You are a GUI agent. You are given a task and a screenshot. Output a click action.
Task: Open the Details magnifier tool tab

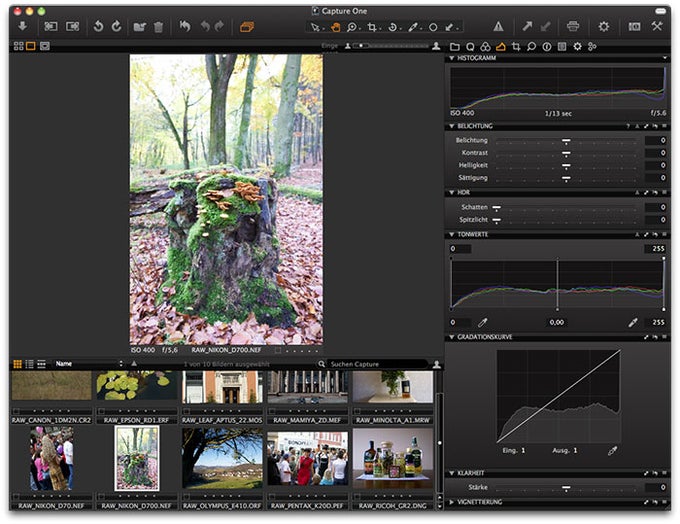531,46
